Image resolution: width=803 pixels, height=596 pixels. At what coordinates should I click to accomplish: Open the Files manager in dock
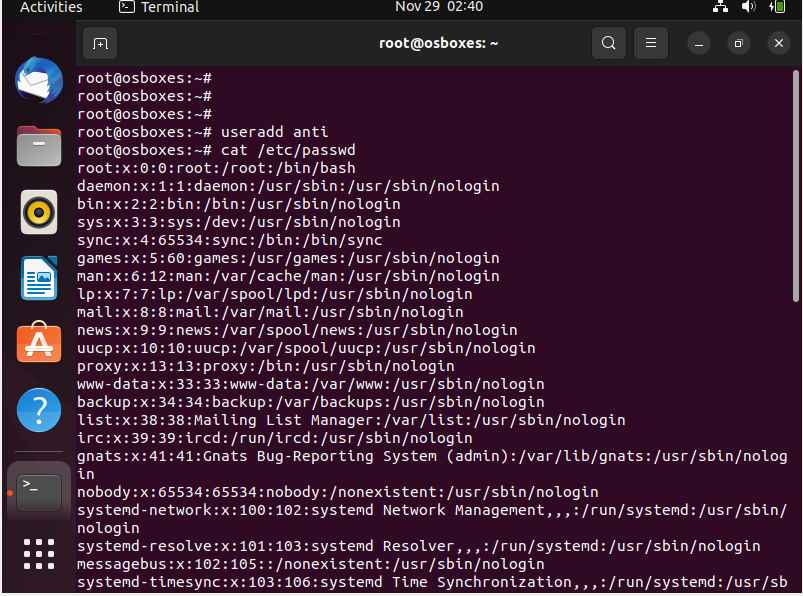point(39,146)
